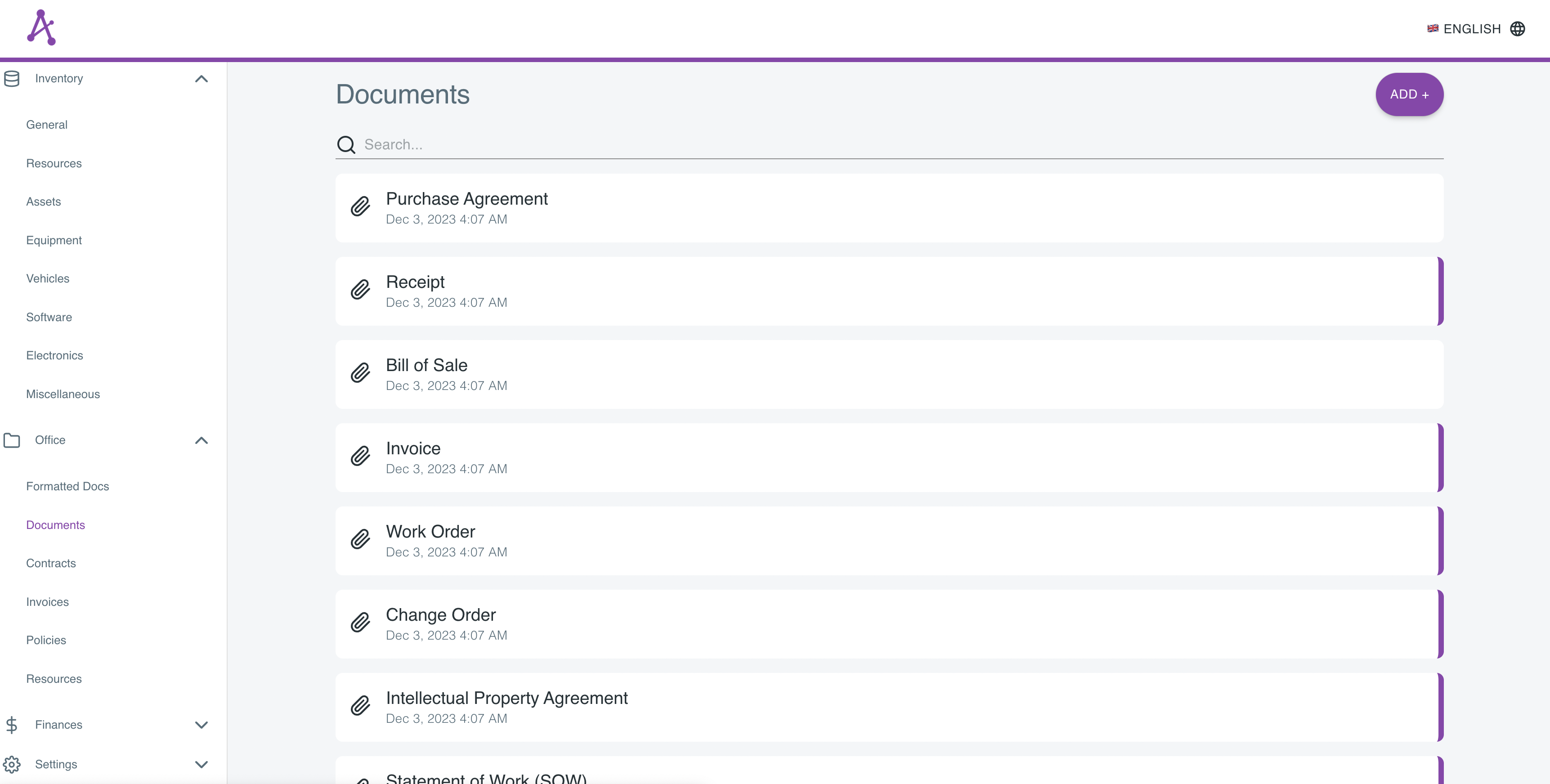Click the paperclip icon beside Purchase Agreement
This screenshot has height=784, width=1550.
[x=360, y=206]
